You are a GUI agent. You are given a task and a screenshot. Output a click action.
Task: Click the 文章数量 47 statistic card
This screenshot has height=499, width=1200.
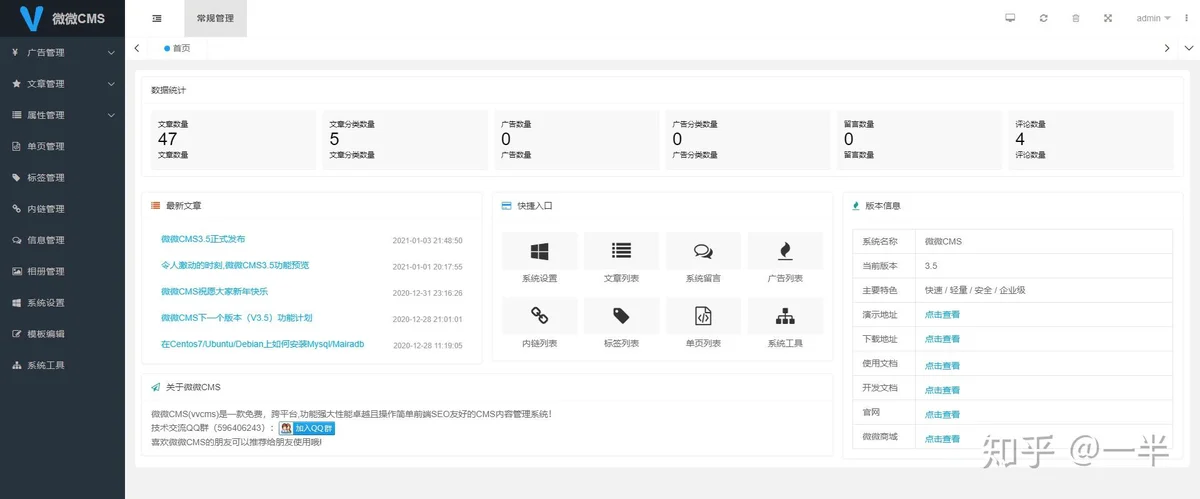233,140
